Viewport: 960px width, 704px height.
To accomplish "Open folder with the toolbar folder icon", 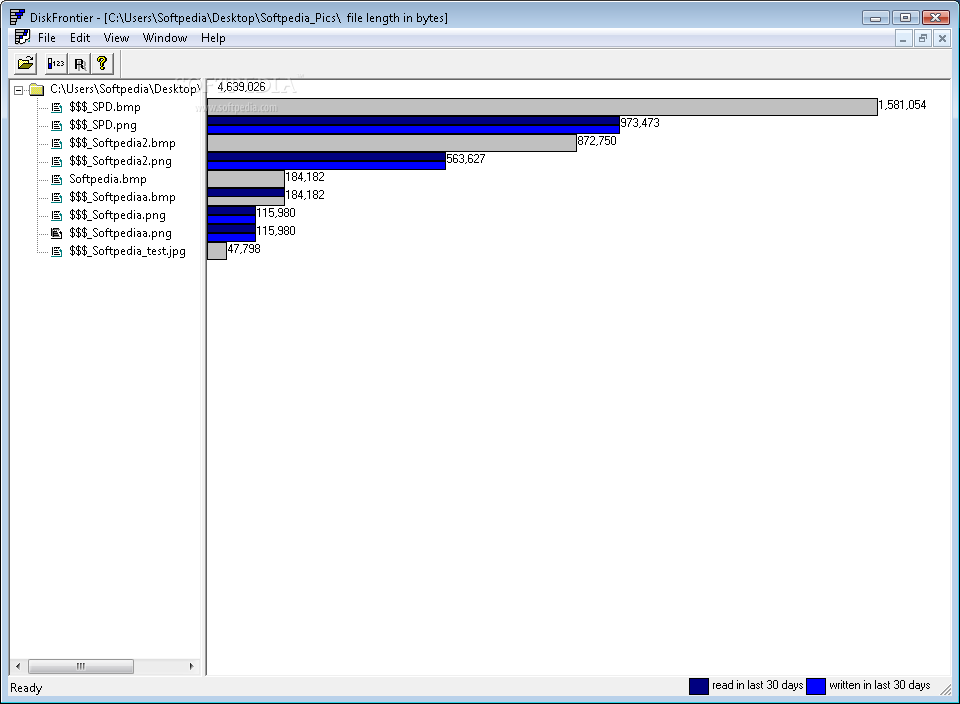I will click(x=26, y=63).
